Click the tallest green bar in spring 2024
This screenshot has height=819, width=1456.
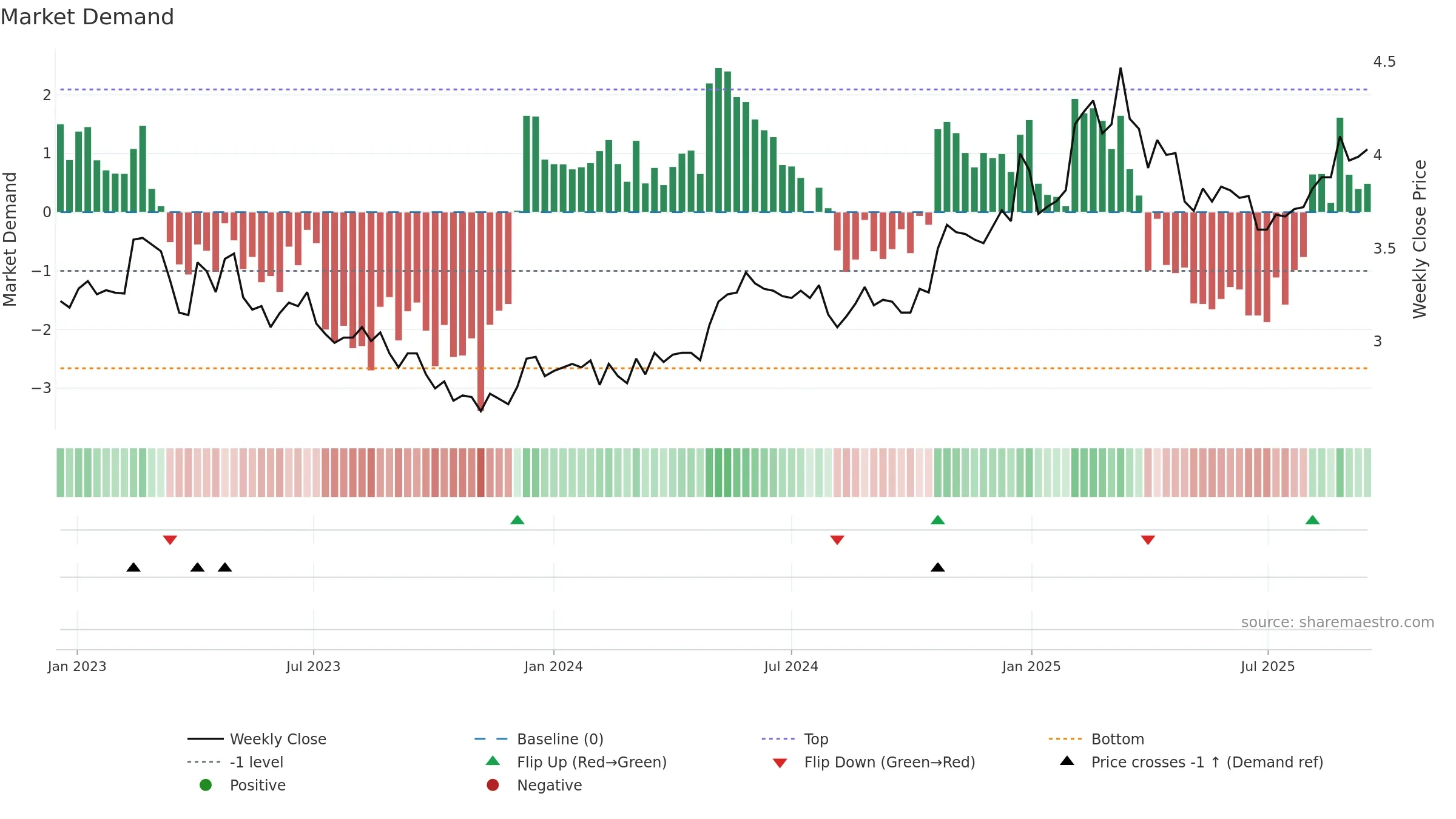[718, 140]
